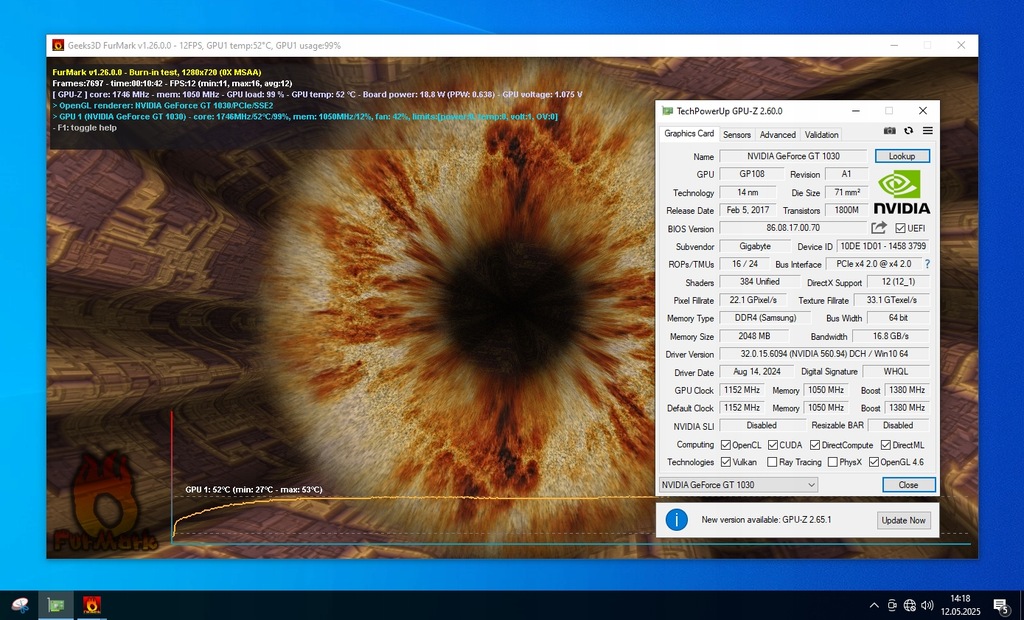Toggle the Ray Tracing checkbox
Viewport: 1024px width, 620px height.
click(772, 462)
